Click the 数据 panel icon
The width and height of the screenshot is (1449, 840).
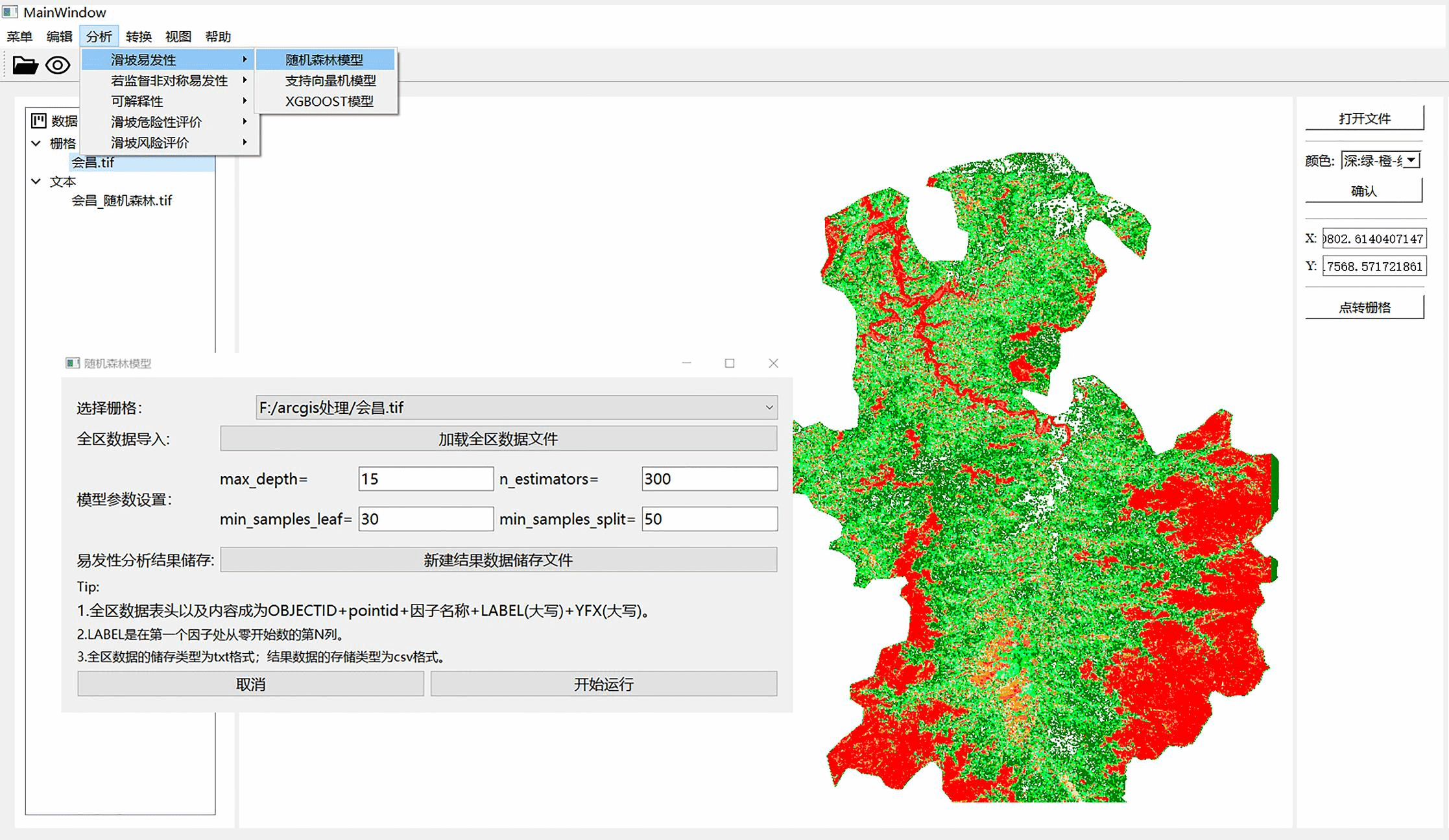39,121
